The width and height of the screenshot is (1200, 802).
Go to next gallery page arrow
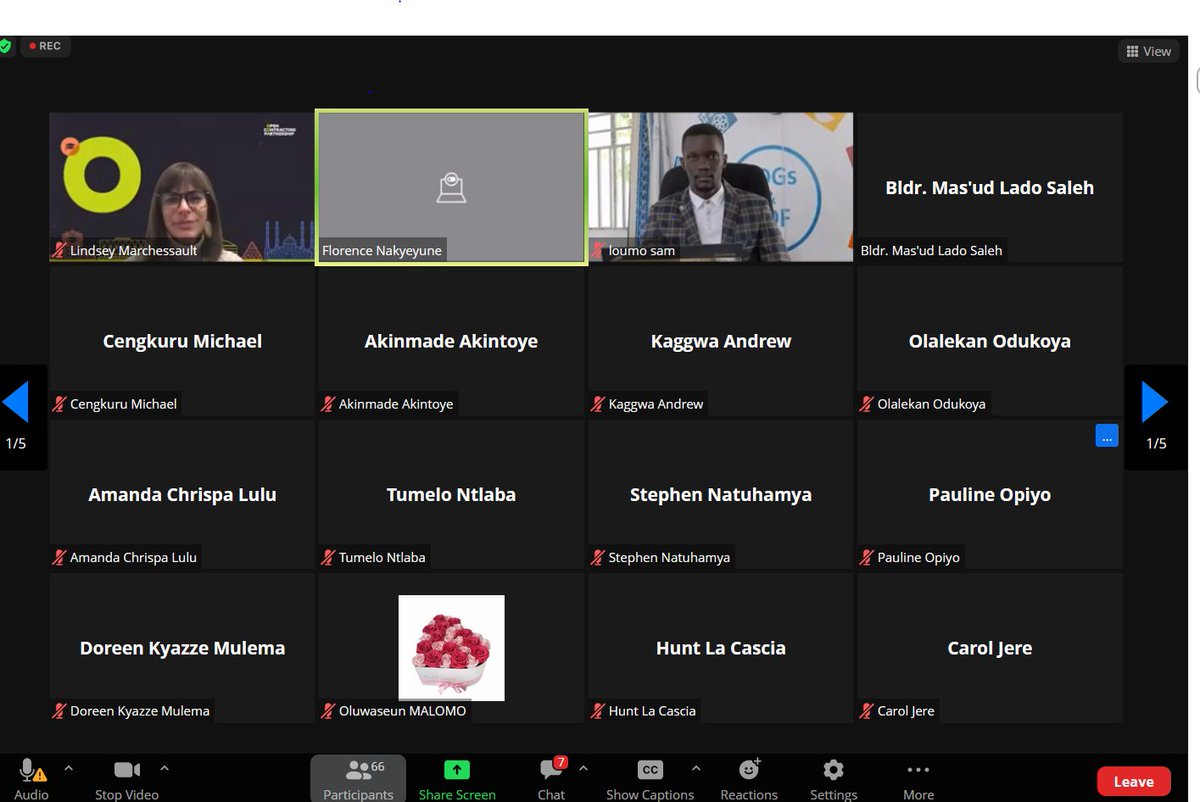pos(1155,402)
